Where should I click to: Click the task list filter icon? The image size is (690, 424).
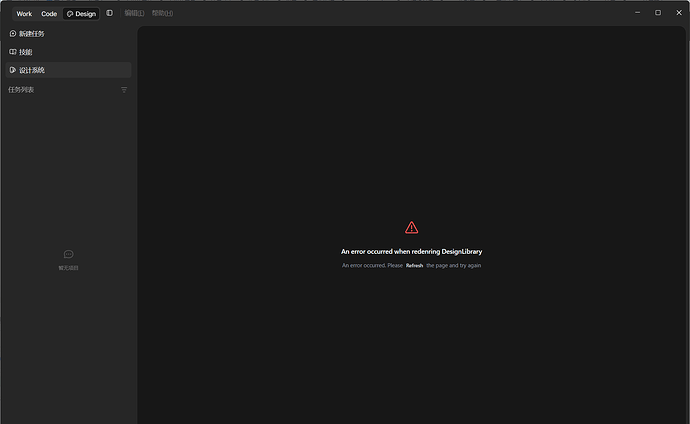124,90
